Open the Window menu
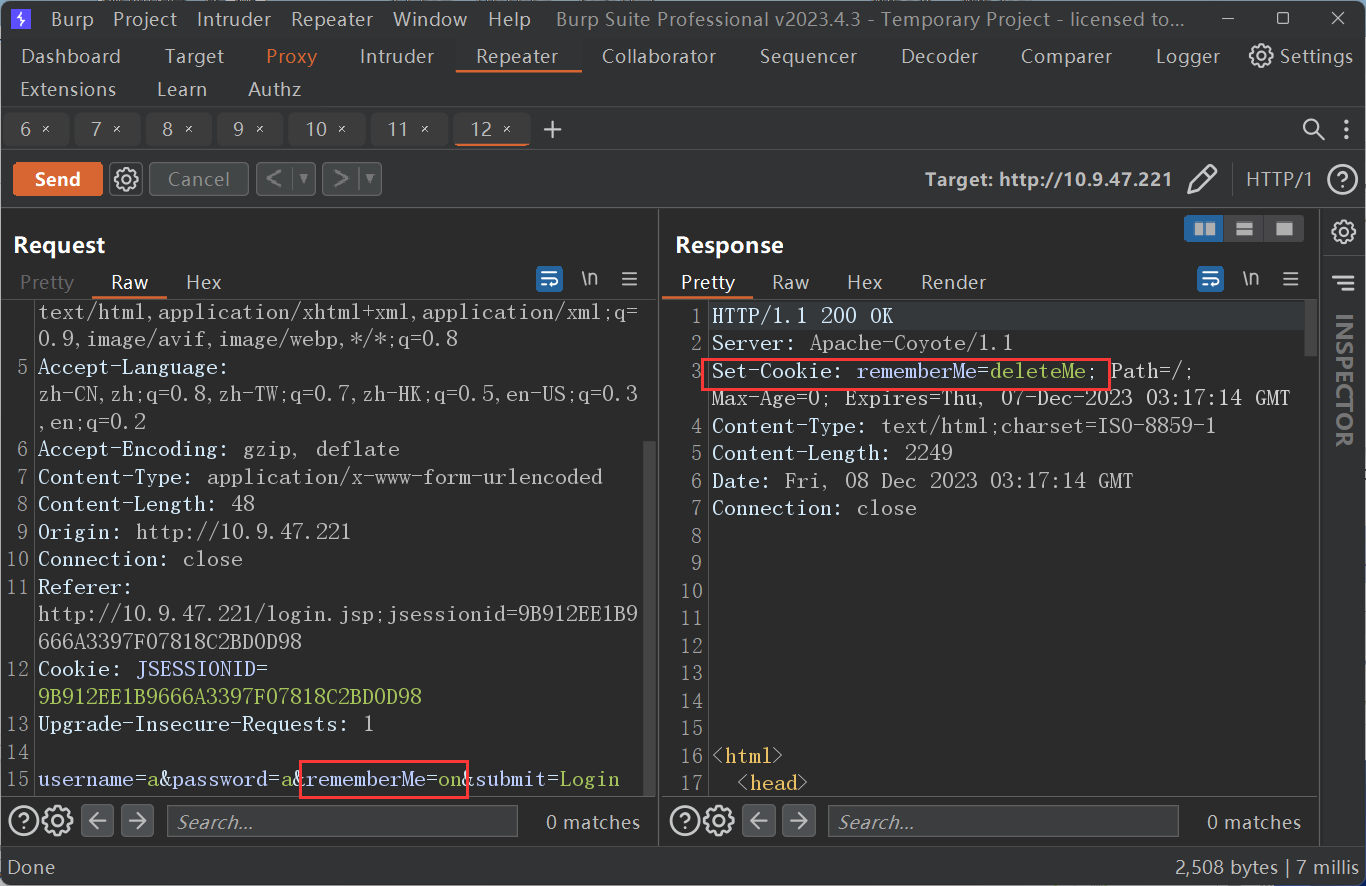 click(430, 19)
